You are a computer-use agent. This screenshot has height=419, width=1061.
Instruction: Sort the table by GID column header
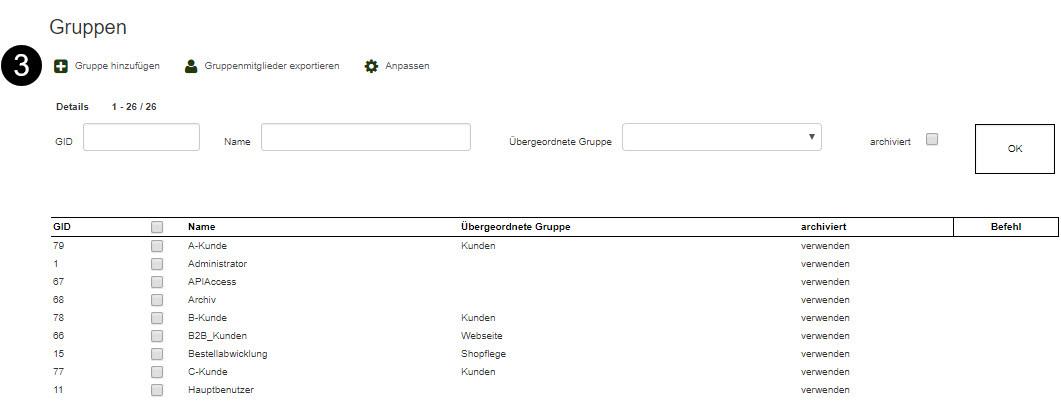click(62, 227)
